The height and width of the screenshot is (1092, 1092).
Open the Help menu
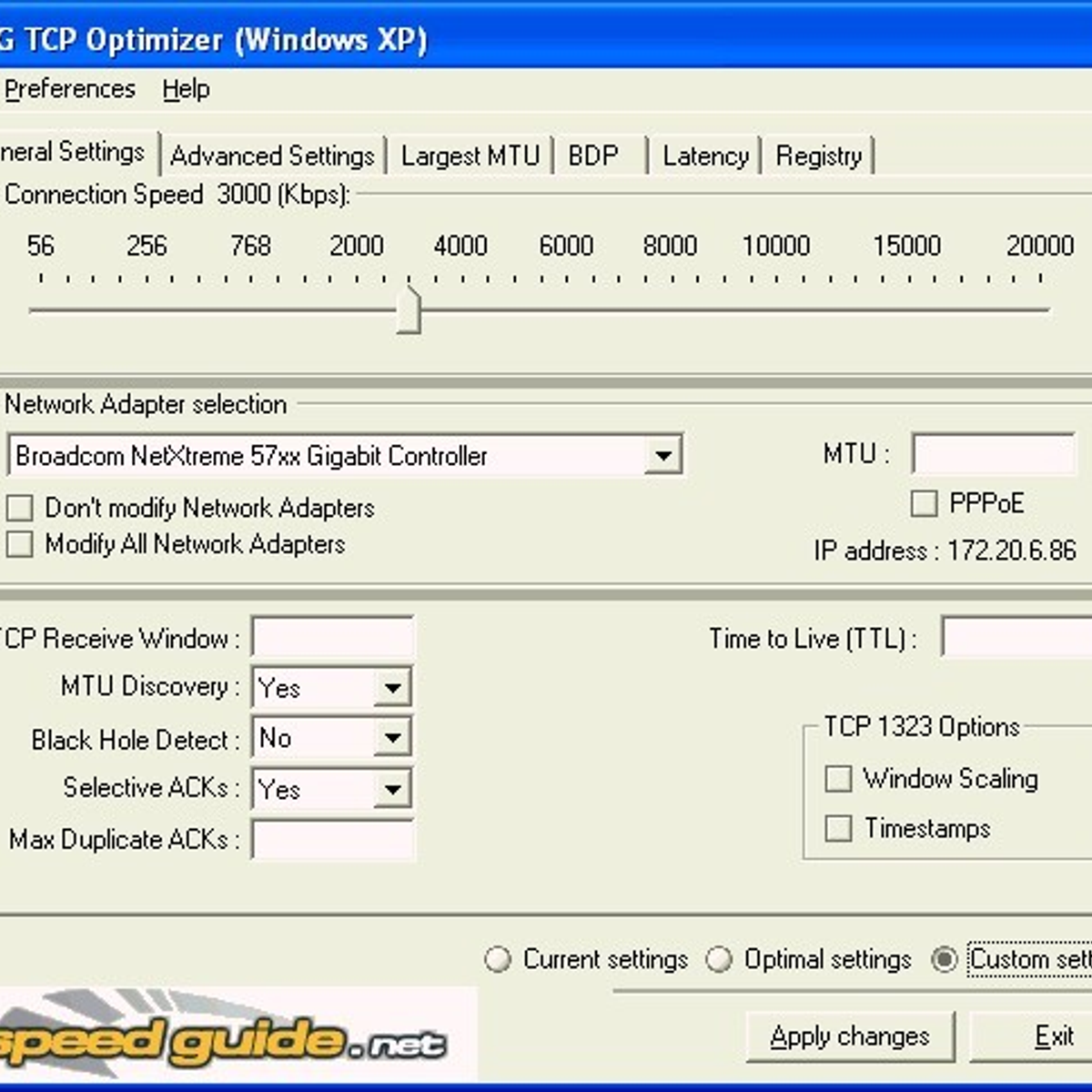click(x=186, y=89)
